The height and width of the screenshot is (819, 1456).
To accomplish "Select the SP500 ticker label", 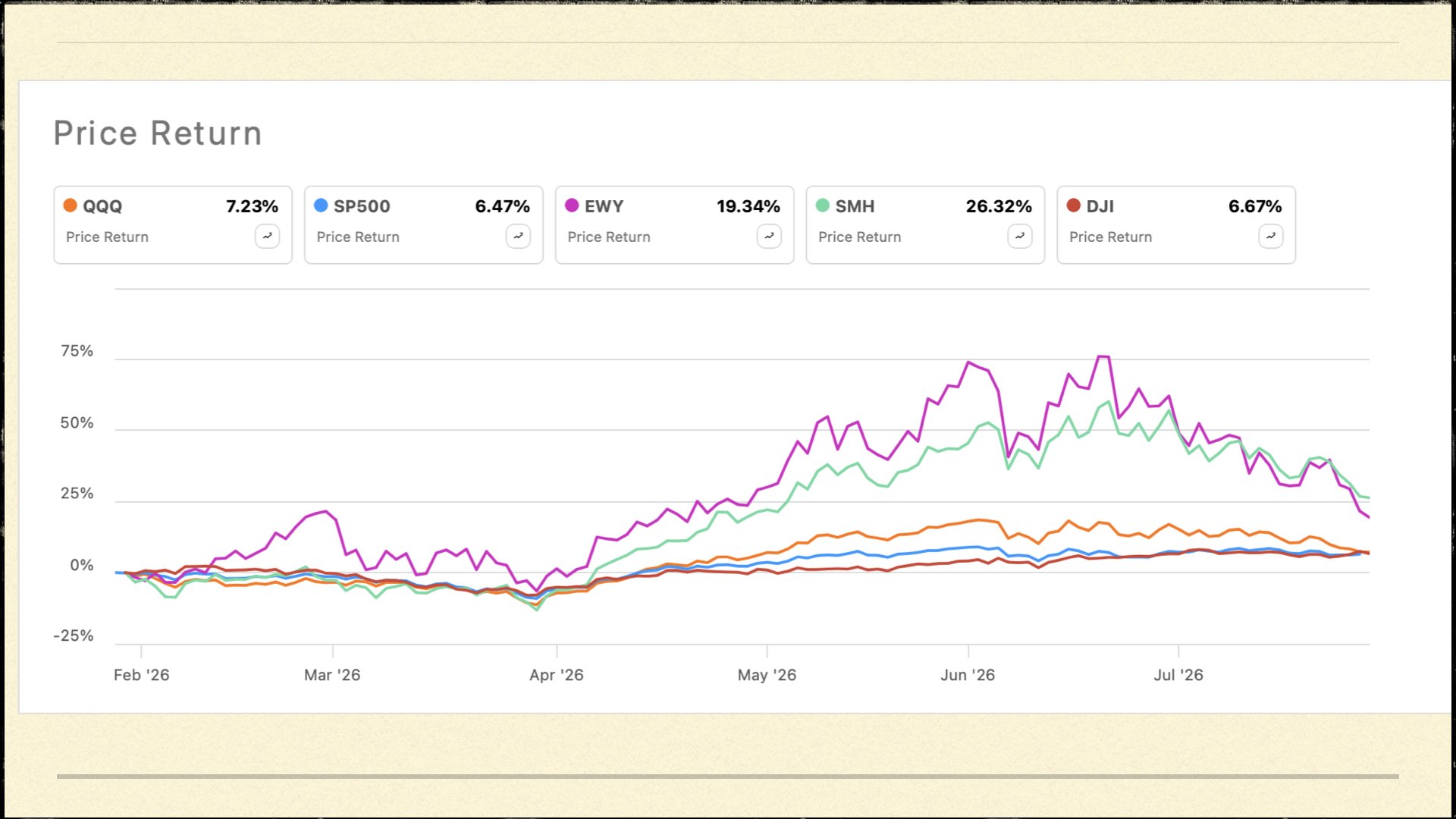I will point(362,206).
